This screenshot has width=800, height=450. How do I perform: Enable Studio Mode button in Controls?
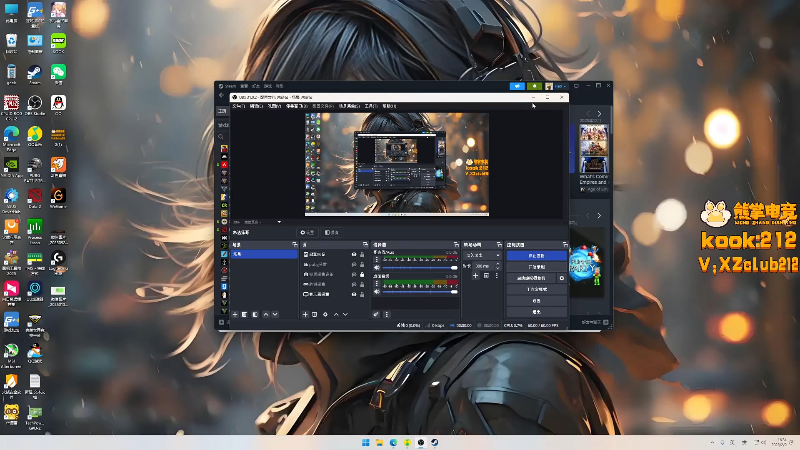click(x=536, y=289)
